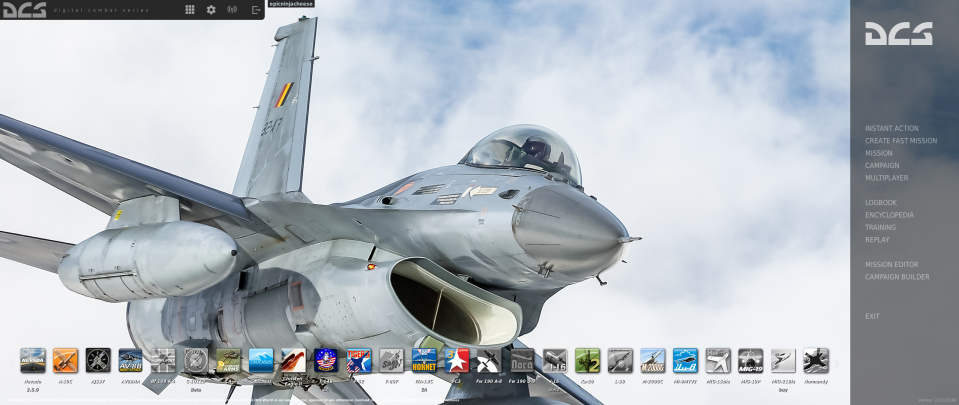
Task: Click the logout icon in top bar
Action: [256, 10]
